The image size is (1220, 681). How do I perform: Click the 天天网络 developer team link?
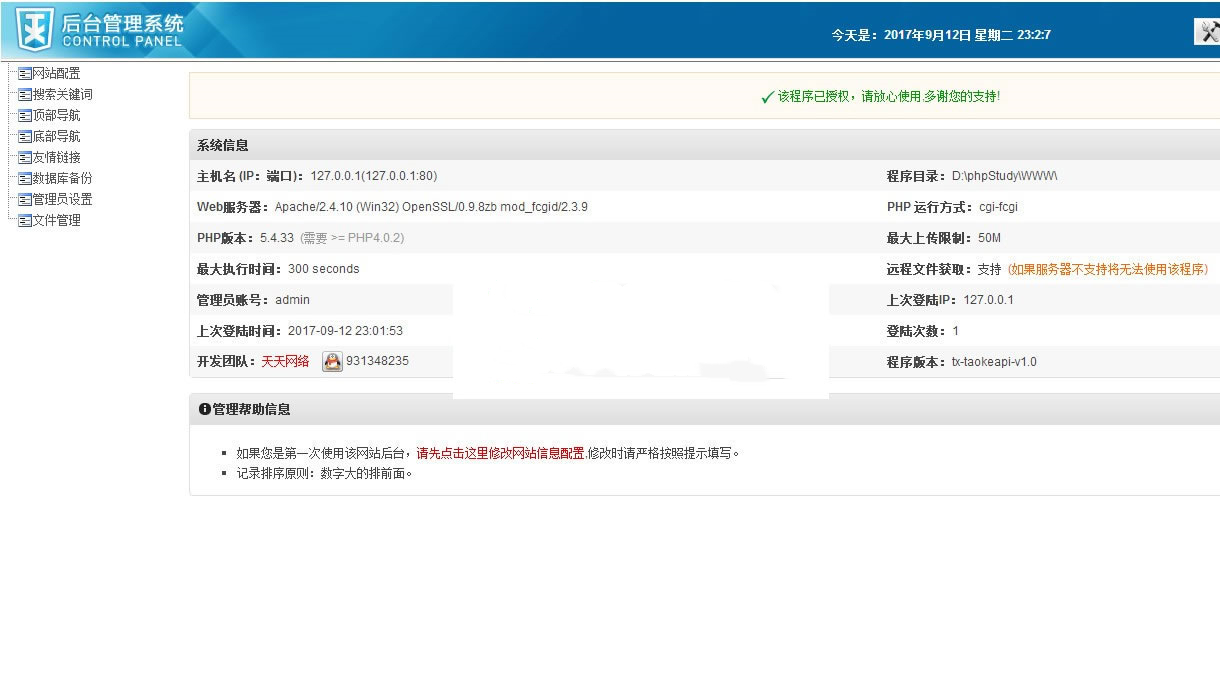tap(285, 362)
